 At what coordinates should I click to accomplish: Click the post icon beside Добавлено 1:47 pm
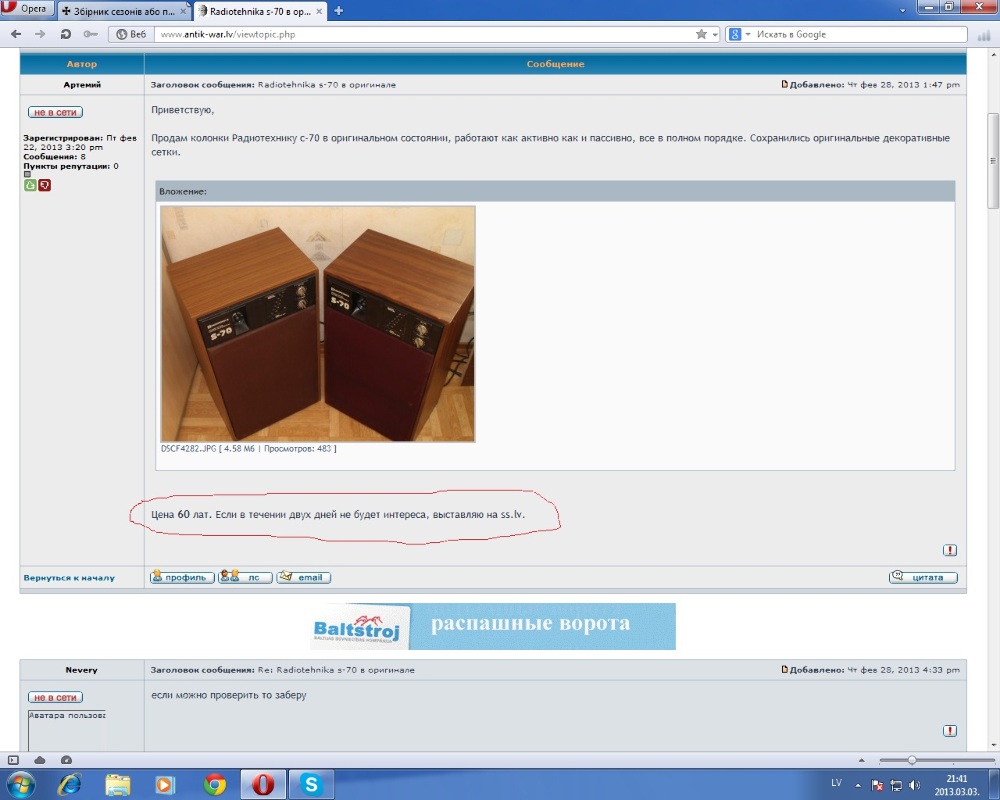784,84
